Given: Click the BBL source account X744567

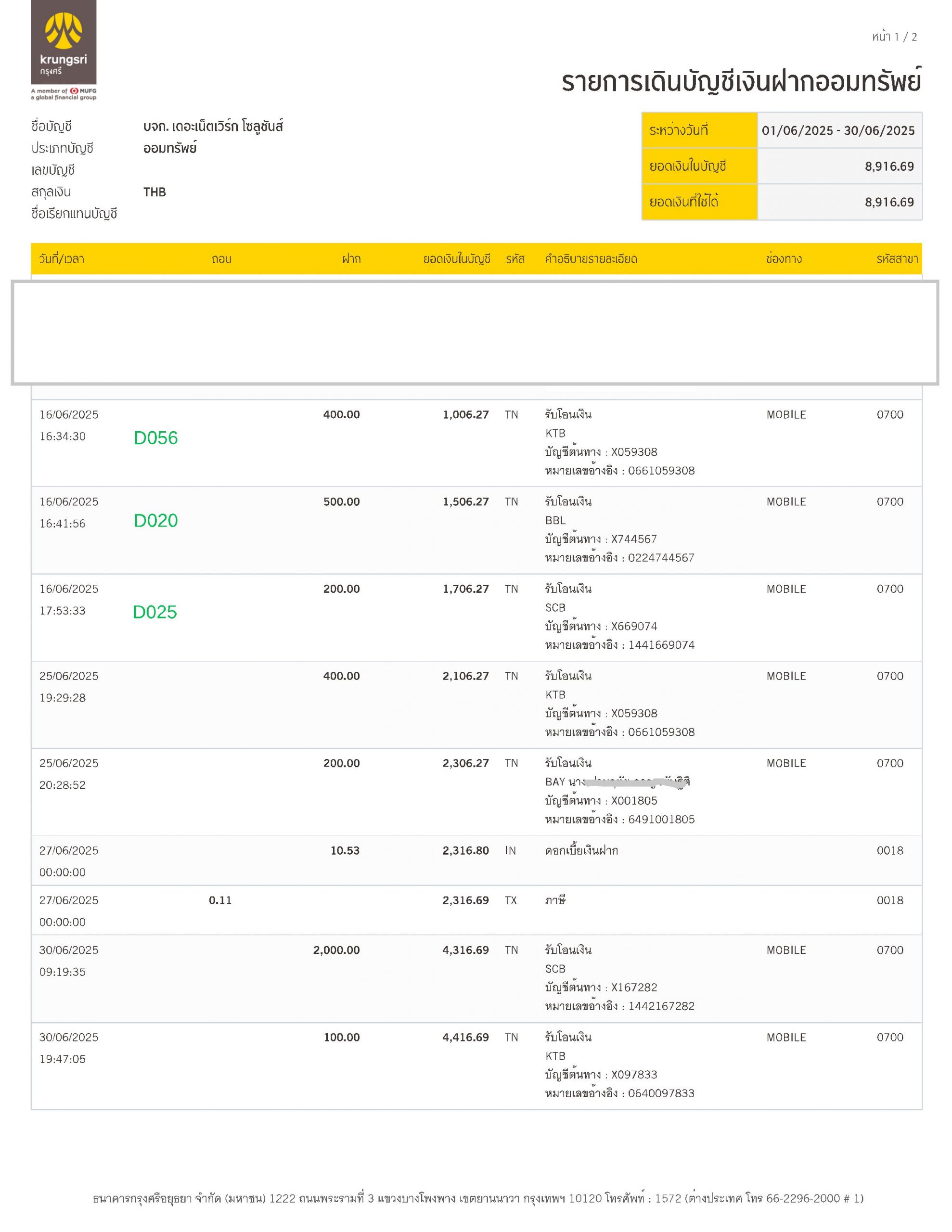Looking at the screenshot, I should 634,539.
